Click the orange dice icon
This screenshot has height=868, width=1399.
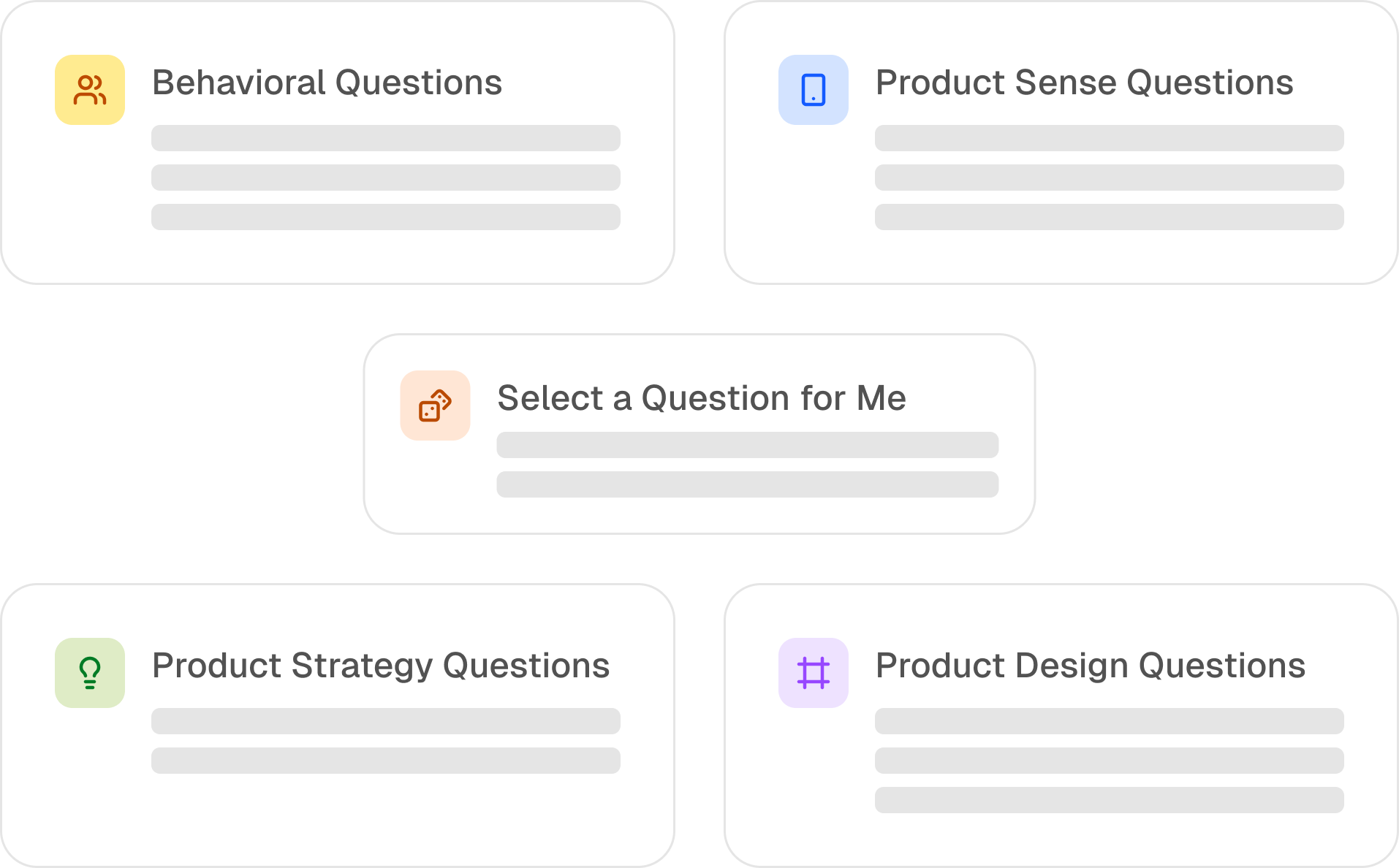pyautogui.click(x=435, y=406)
